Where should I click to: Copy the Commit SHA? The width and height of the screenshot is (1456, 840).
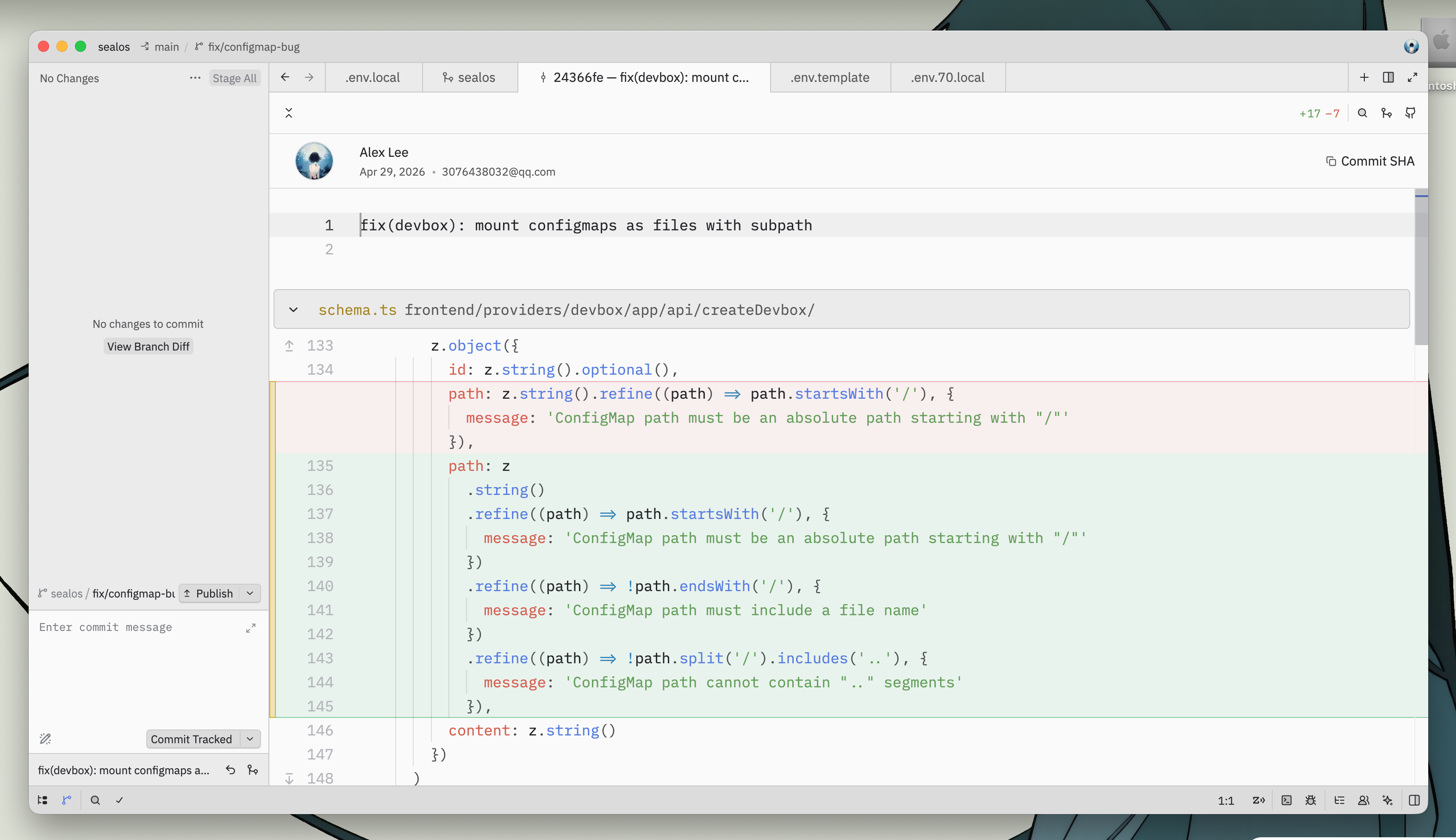click(x=1370, y=161)
